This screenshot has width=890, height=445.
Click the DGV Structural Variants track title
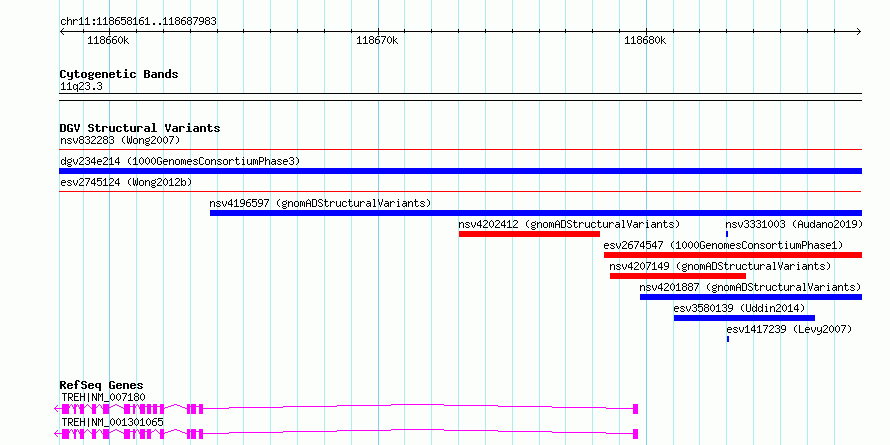pos(140,128)
